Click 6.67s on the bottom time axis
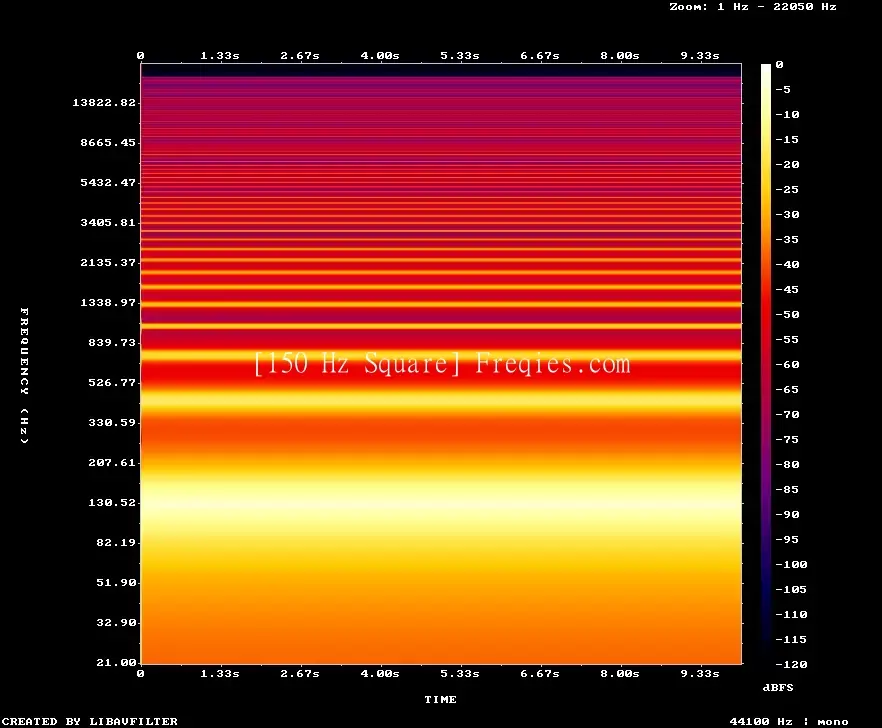Image resolution: width=882 pixels, height=728 pixels. [x=539, y=673]
